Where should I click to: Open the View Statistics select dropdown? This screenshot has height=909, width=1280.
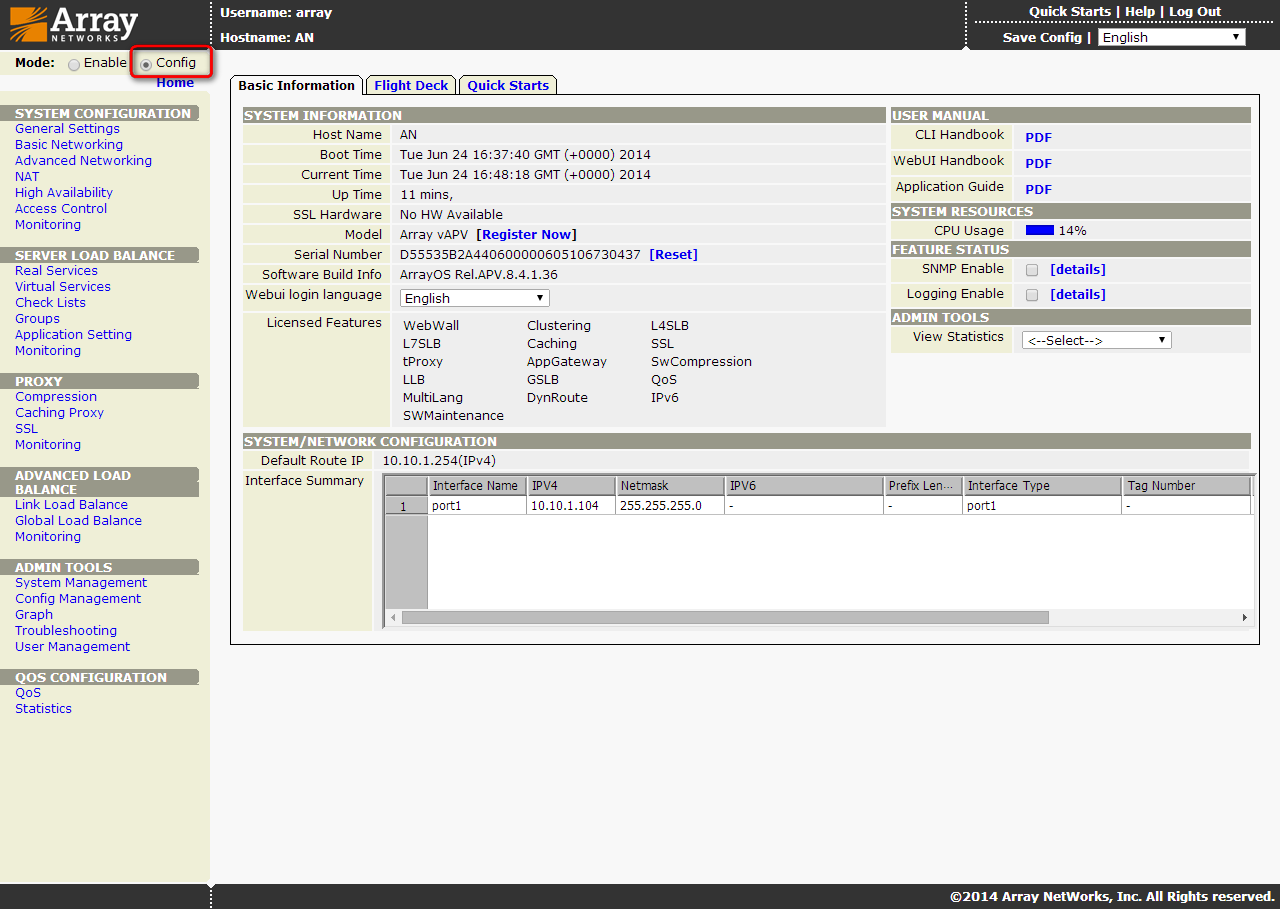tap(1096, 340)
